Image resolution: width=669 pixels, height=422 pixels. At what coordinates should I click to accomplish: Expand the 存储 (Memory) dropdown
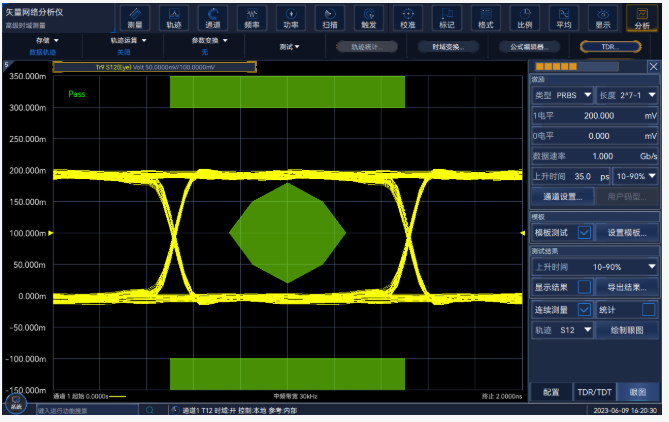[47, 41]
